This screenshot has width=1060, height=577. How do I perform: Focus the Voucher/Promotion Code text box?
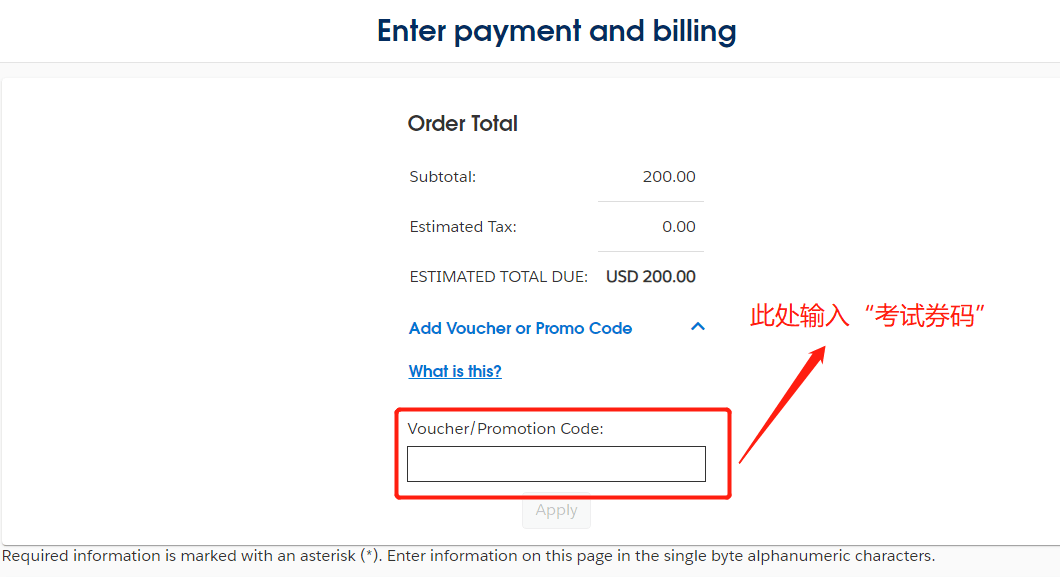[556, 464]
